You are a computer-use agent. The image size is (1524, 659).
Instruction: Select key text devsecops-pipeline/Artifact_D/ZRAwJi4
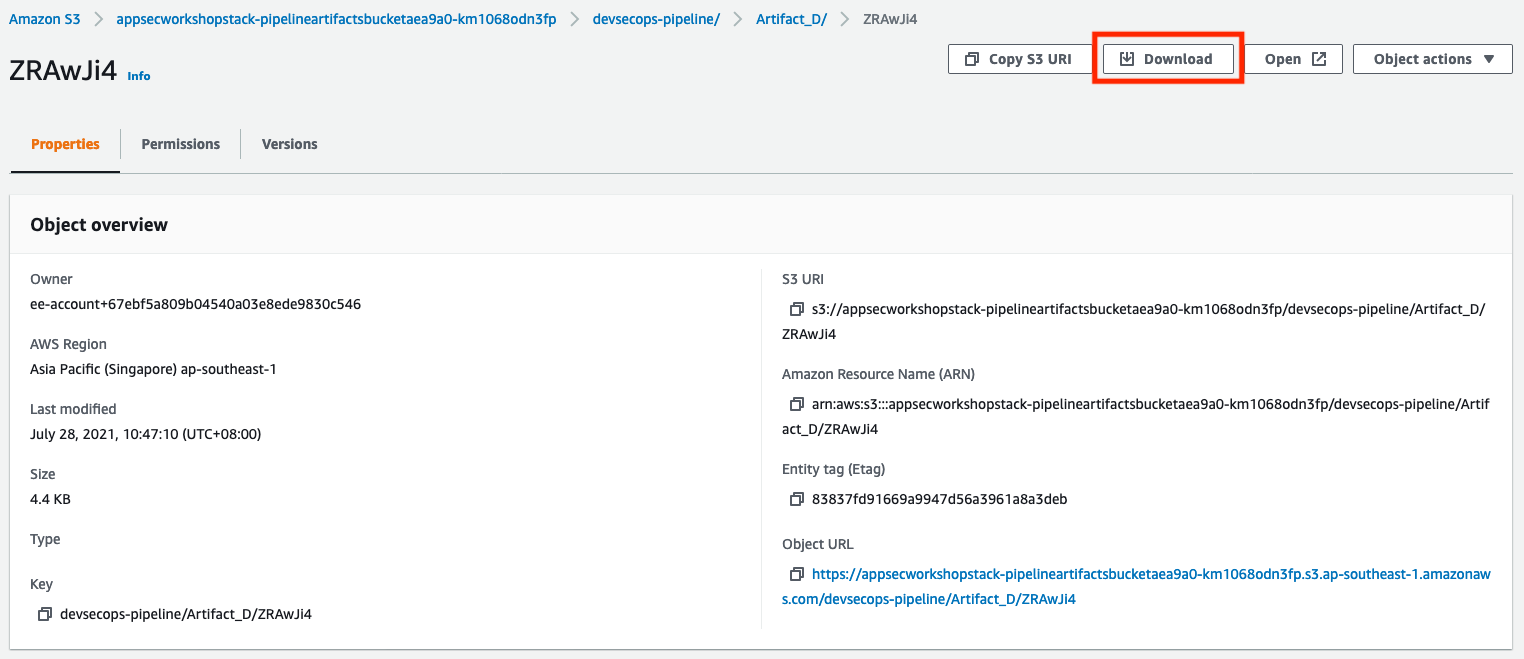(x=186, y=614)
